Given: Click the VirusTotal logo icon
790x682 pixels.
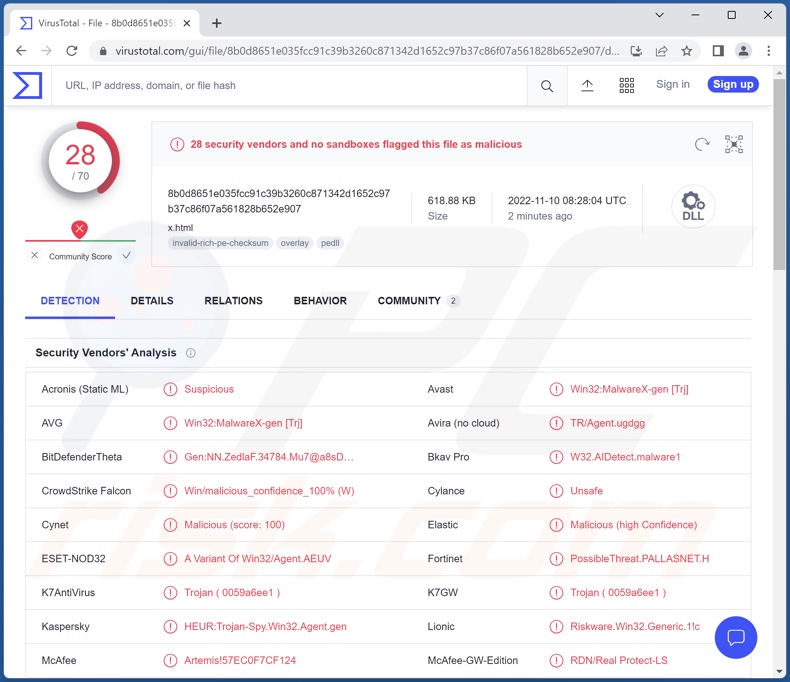Looking at the screenshot, I should click(x=27, y=85).
